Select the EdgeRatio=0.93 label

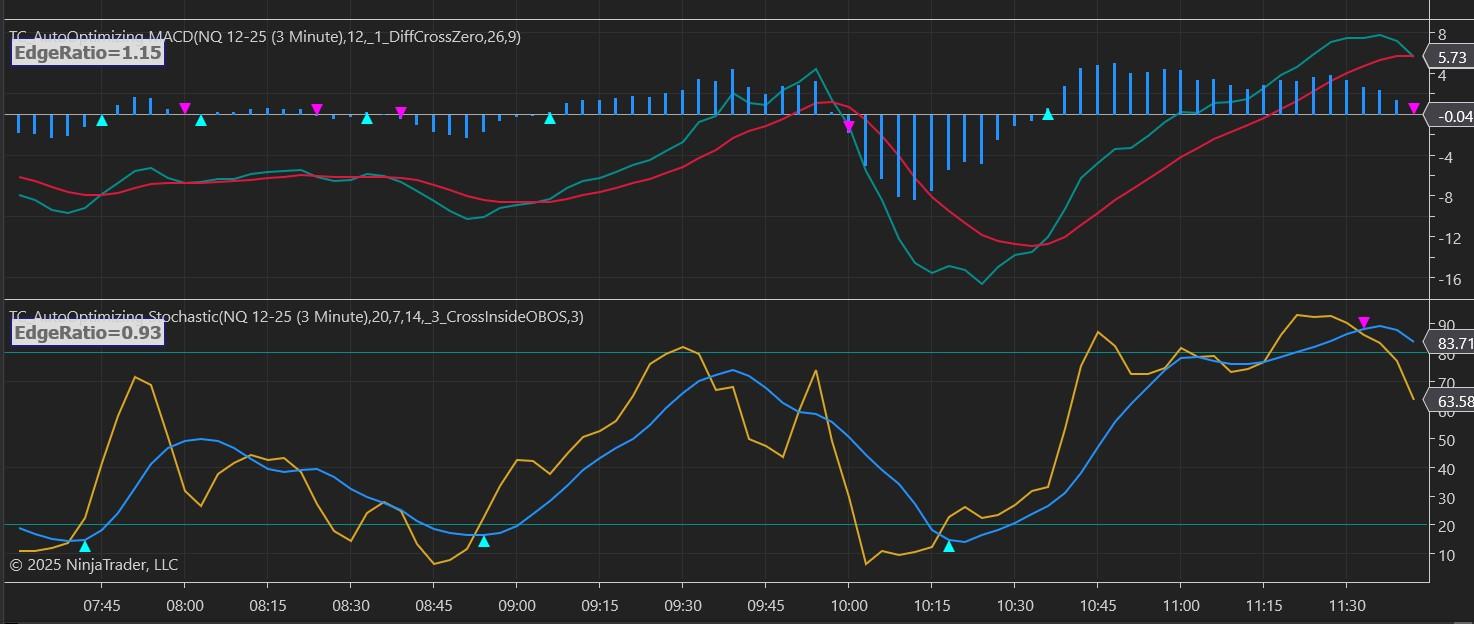(88, 333)
